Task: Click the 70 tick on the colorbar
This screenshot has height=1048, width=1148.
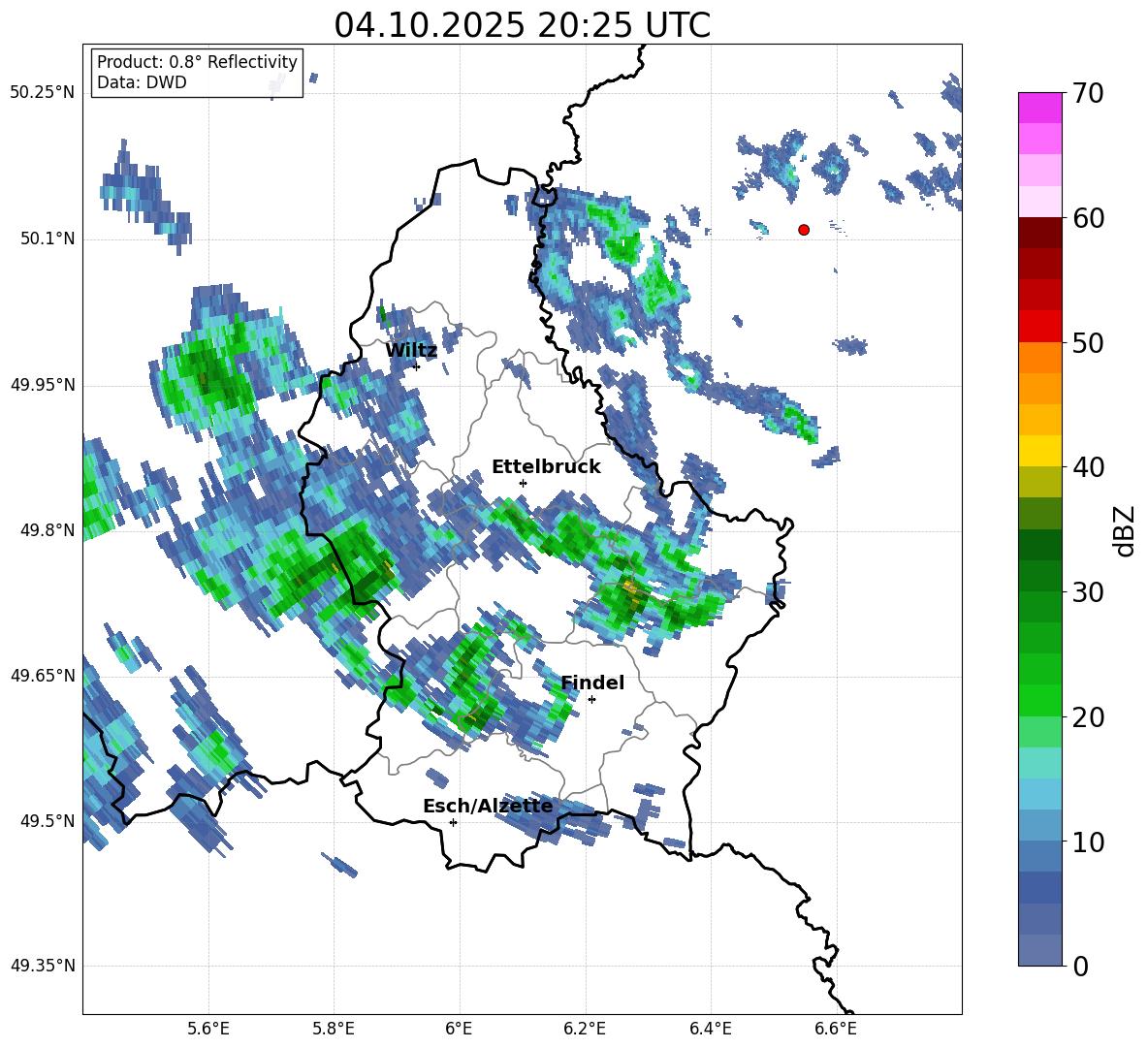Action: [x=1088, y=93]
